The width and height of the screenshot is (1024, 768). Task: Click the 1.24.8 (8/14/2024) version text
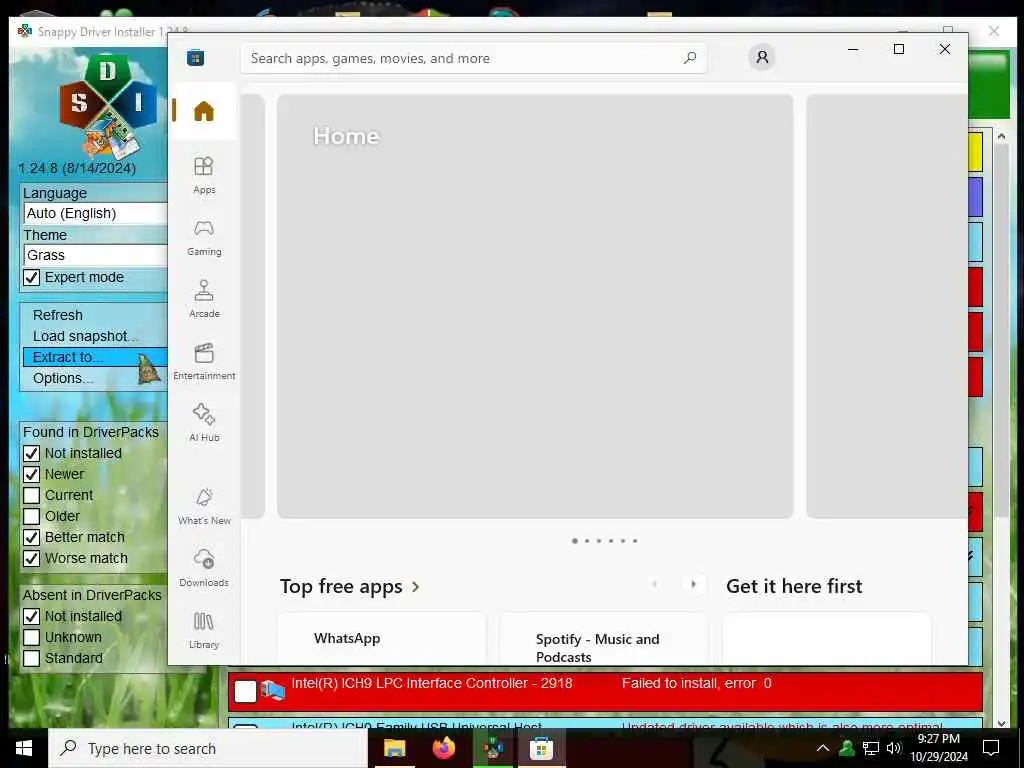coord(77,168)
